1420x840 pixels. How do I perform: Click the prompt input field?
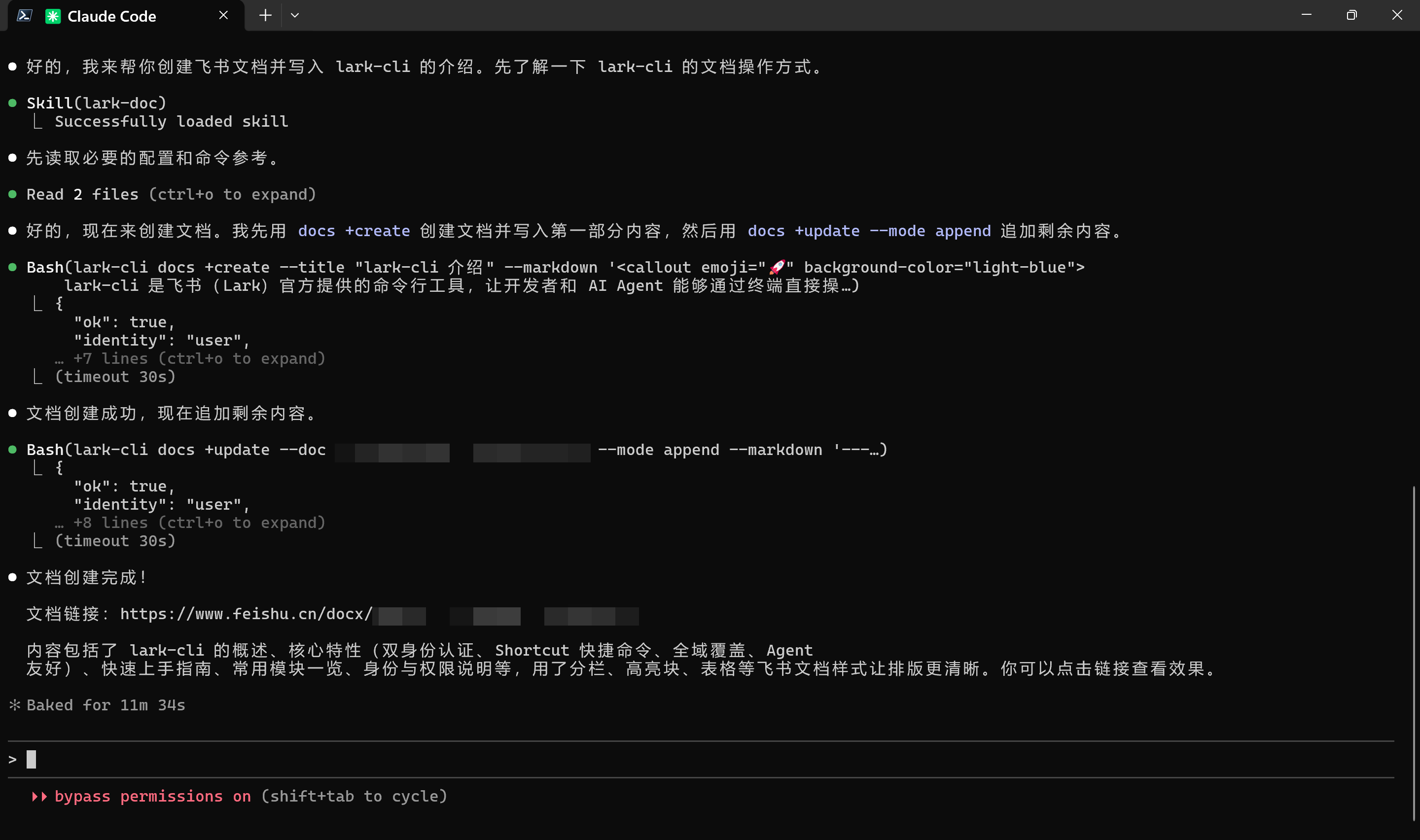click(x=701, y=759)
